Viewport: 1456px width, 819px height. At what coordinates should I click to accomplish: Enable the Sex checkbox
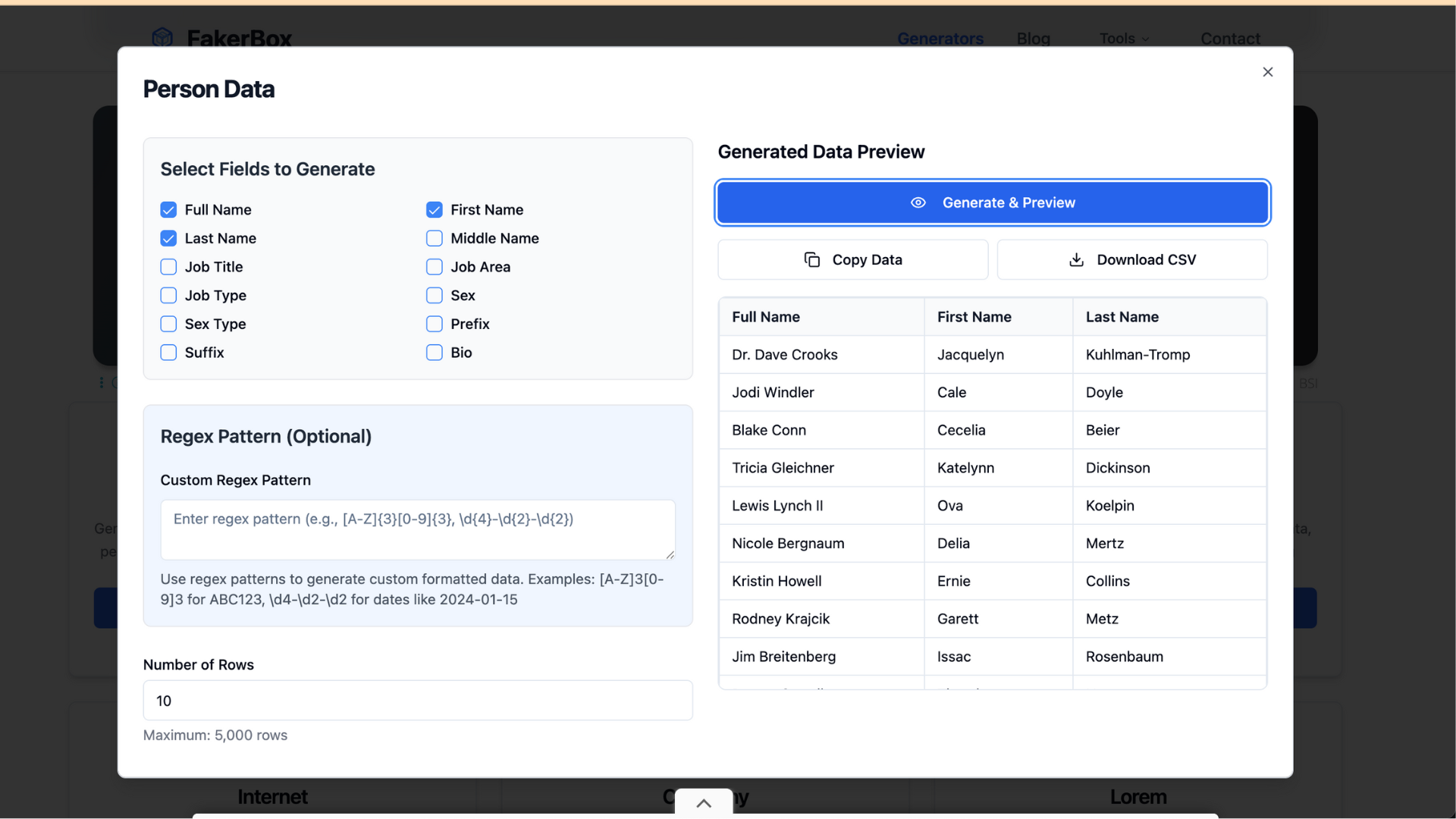tap(433, 296)
